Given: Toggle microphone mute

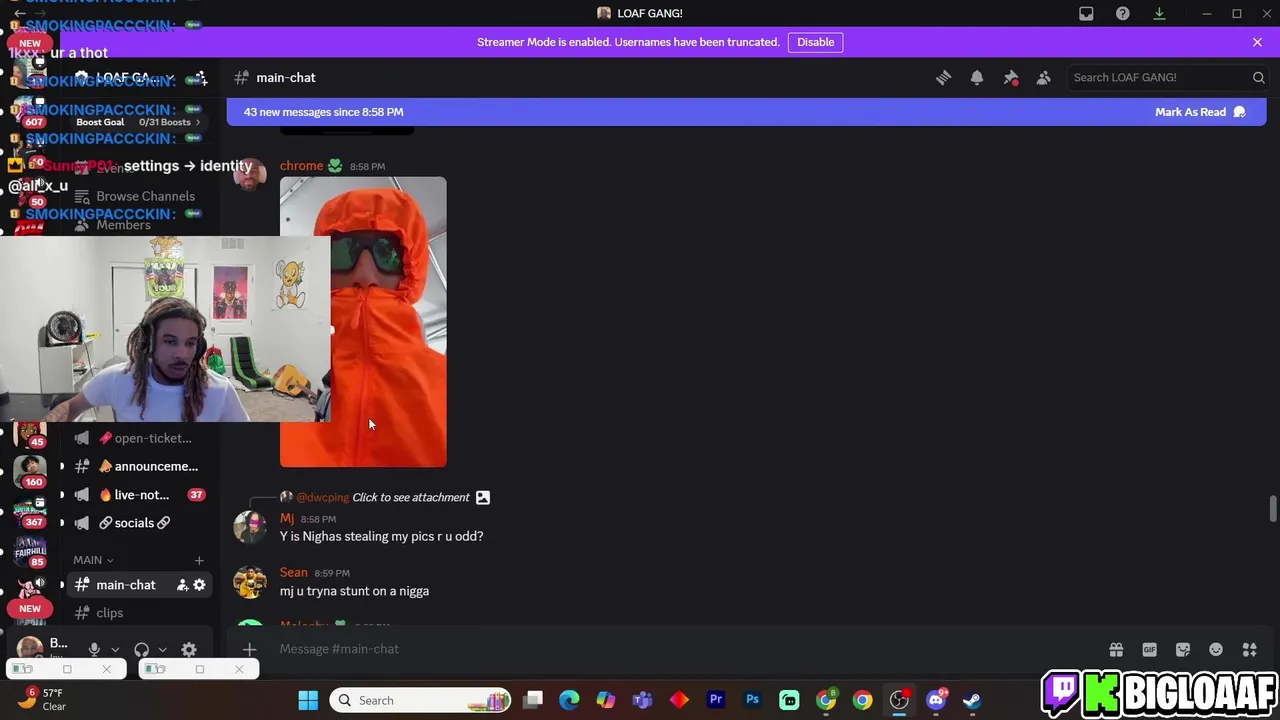Looking at the screenshot, I should (x=94, y=649).
